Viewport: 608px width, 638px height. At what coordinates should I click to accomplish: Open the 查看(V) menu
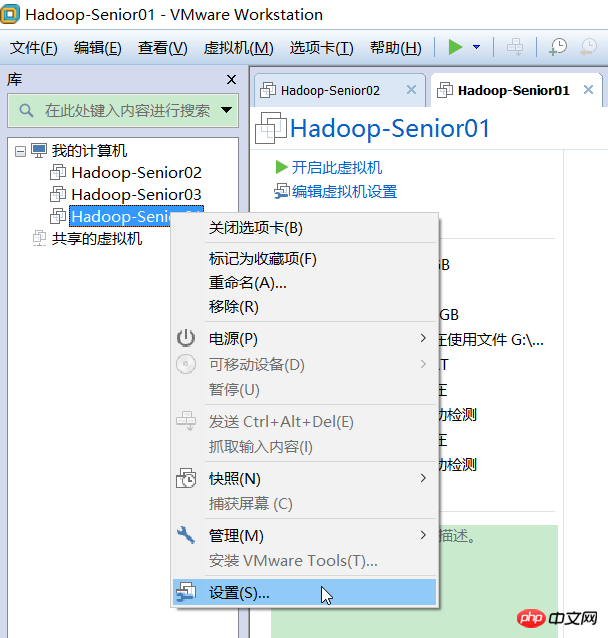click(x=163, y=48)
